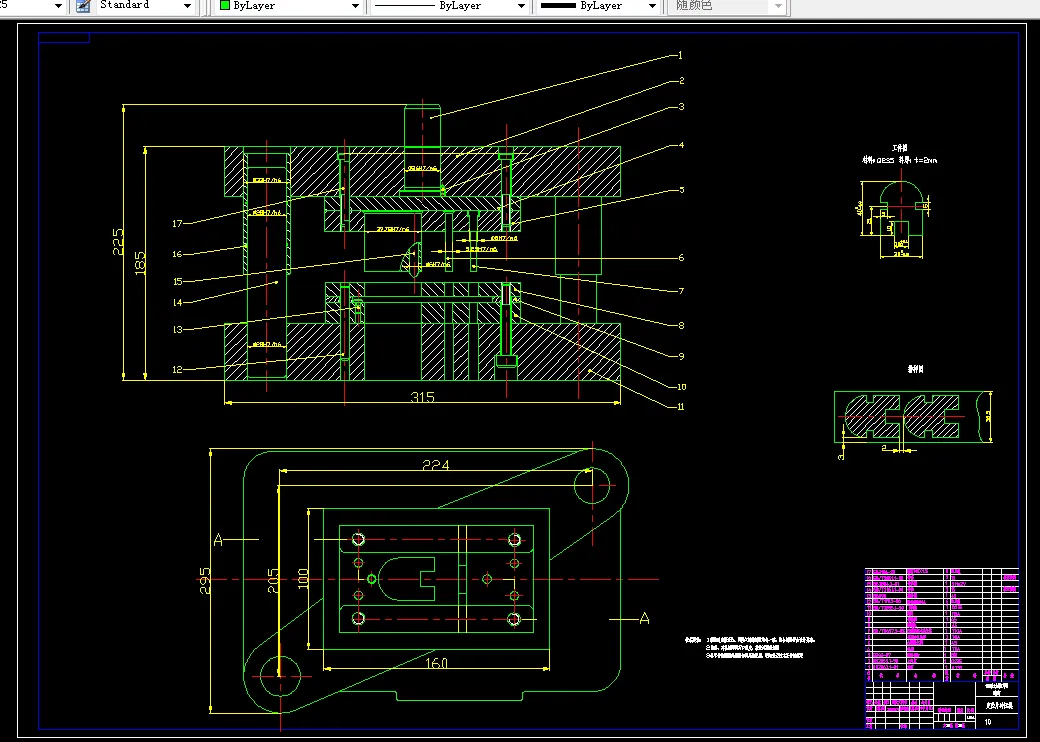This screenshot has width=1040, height=742.
Task: Open the color control ByLayer dropdown
Action: (x=356, y=6)
